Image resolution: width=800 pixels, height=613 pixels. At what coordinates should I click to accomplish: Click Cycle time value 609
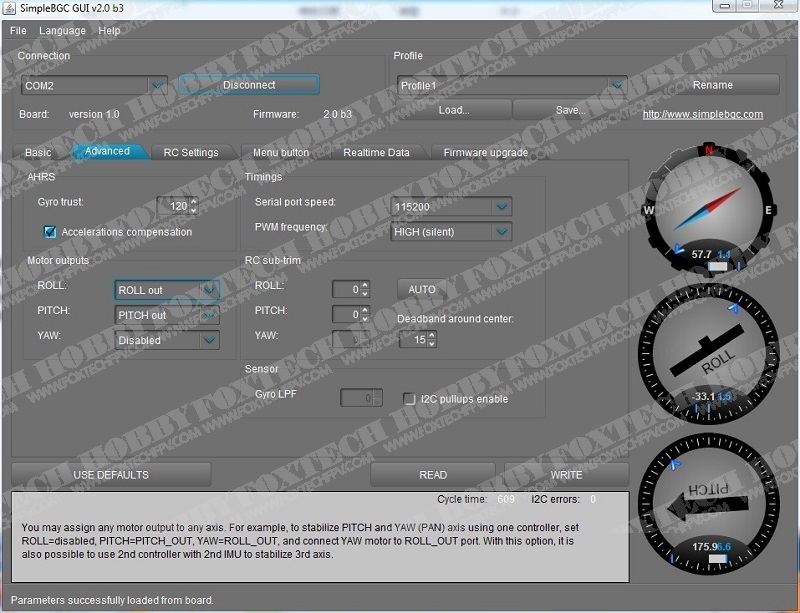[506, 499]
